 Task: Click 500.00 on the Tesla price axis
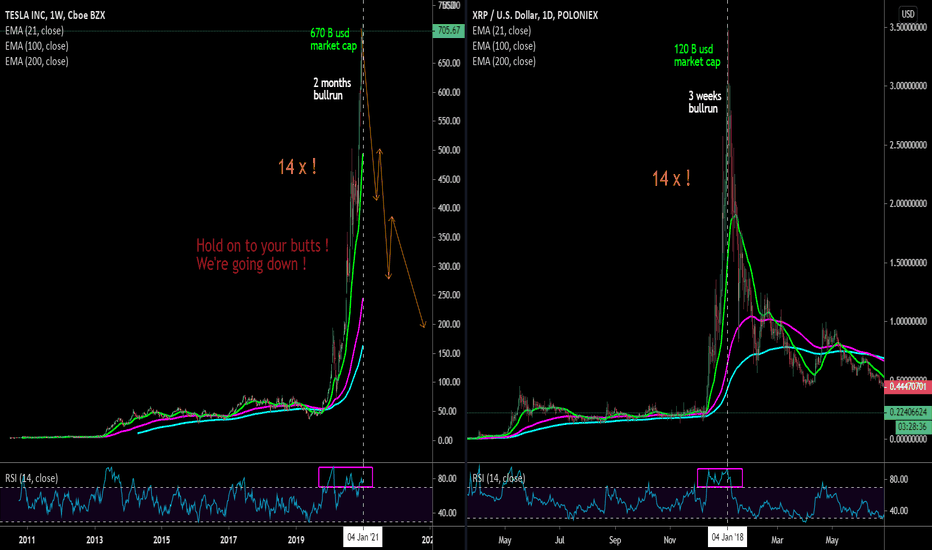click(449, 150)
